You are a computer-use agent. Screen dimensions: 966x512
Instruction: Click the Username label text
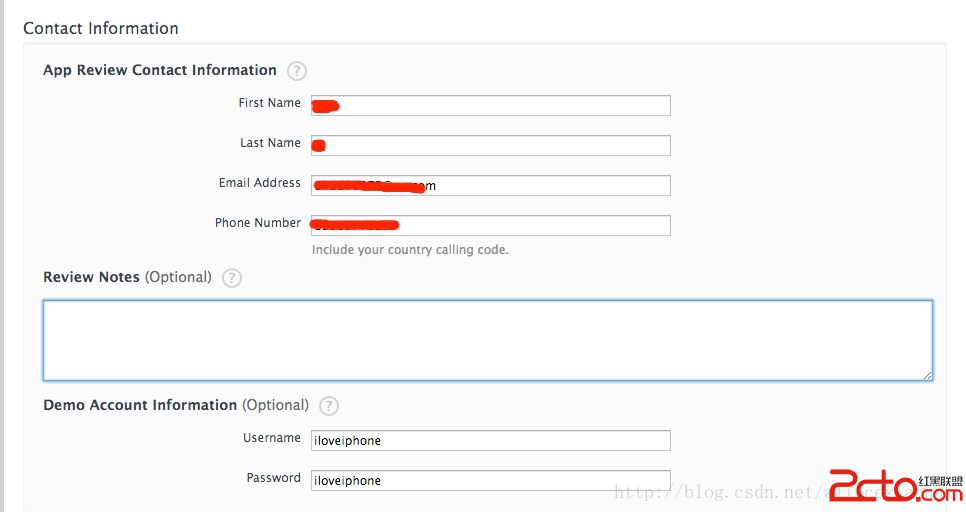(271, 439)
